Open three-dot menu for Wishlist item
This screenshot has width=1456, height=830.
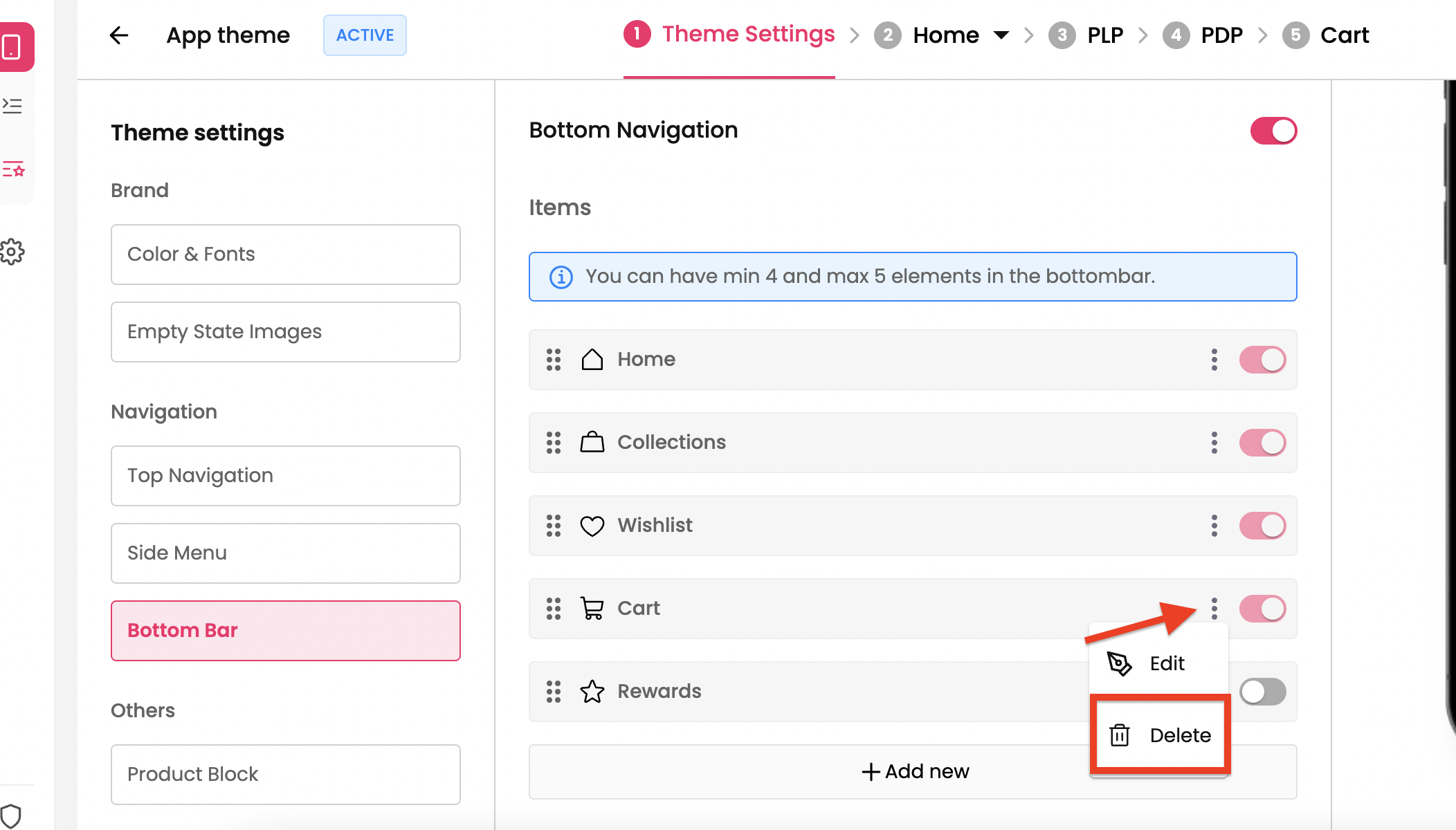click(x=1214, y=526)
